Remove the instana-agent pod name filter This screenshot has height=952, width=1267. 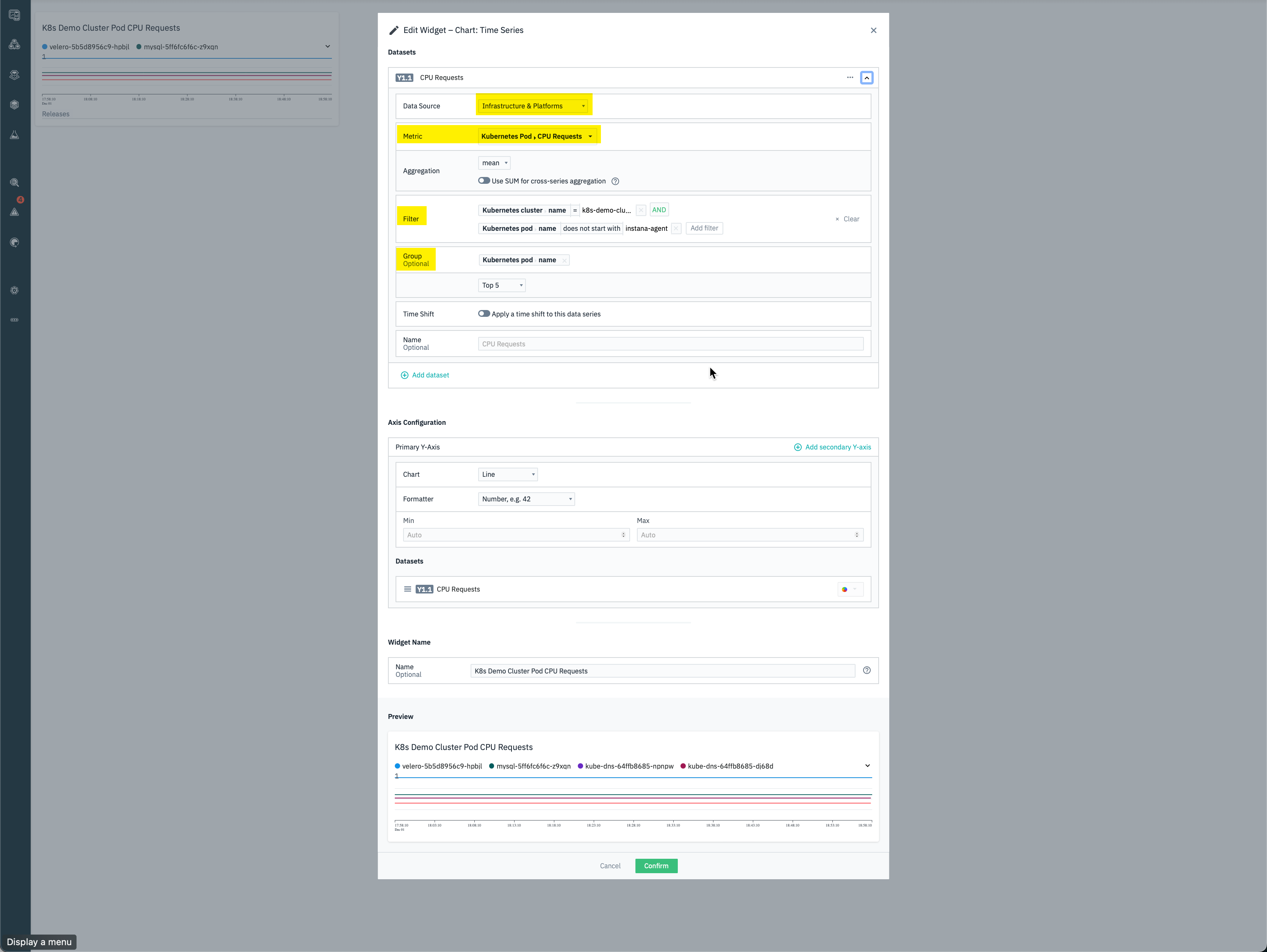[x=676, y=229]
